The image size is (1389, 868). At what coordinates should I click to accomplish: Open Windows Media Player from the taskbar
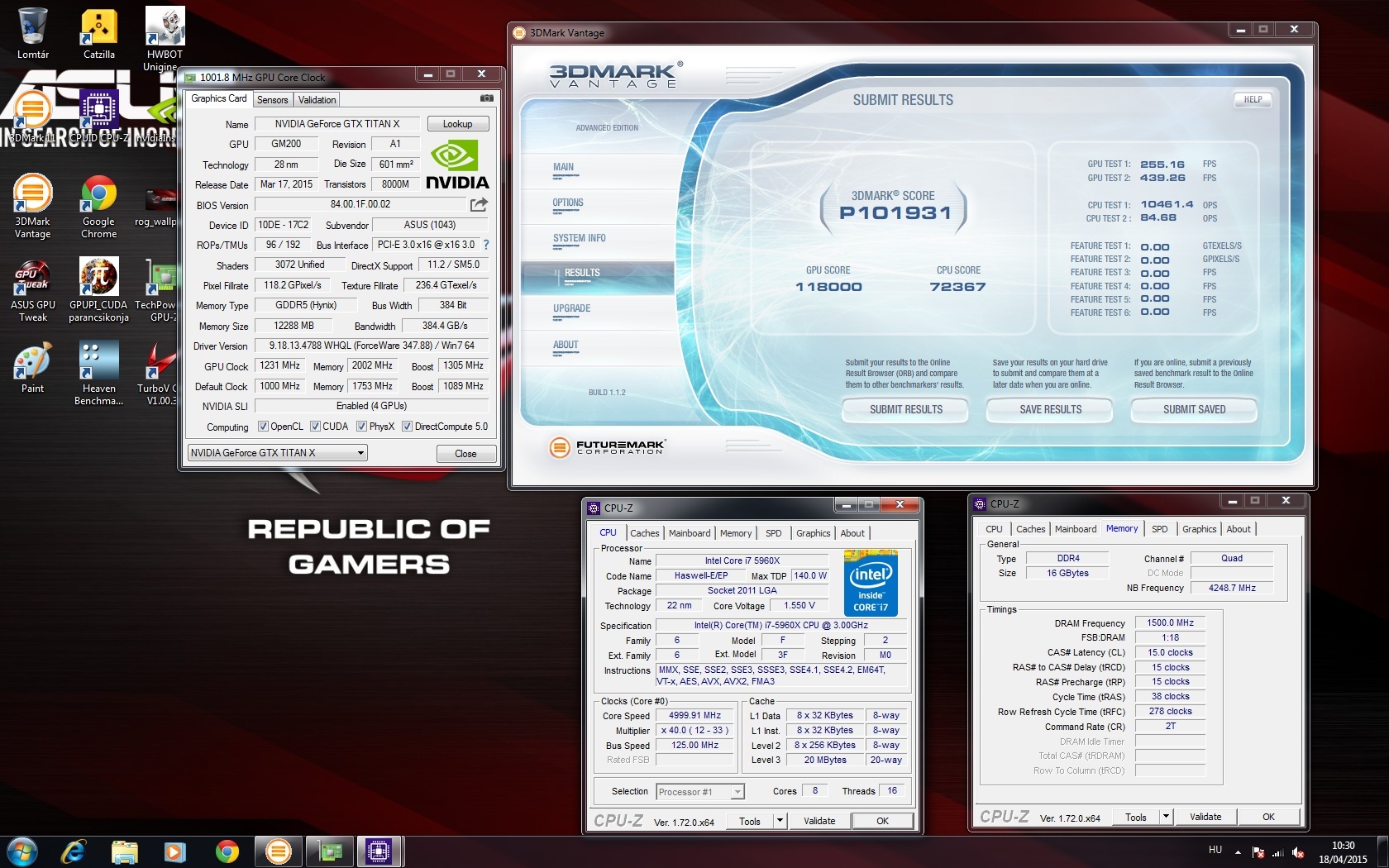175,851
